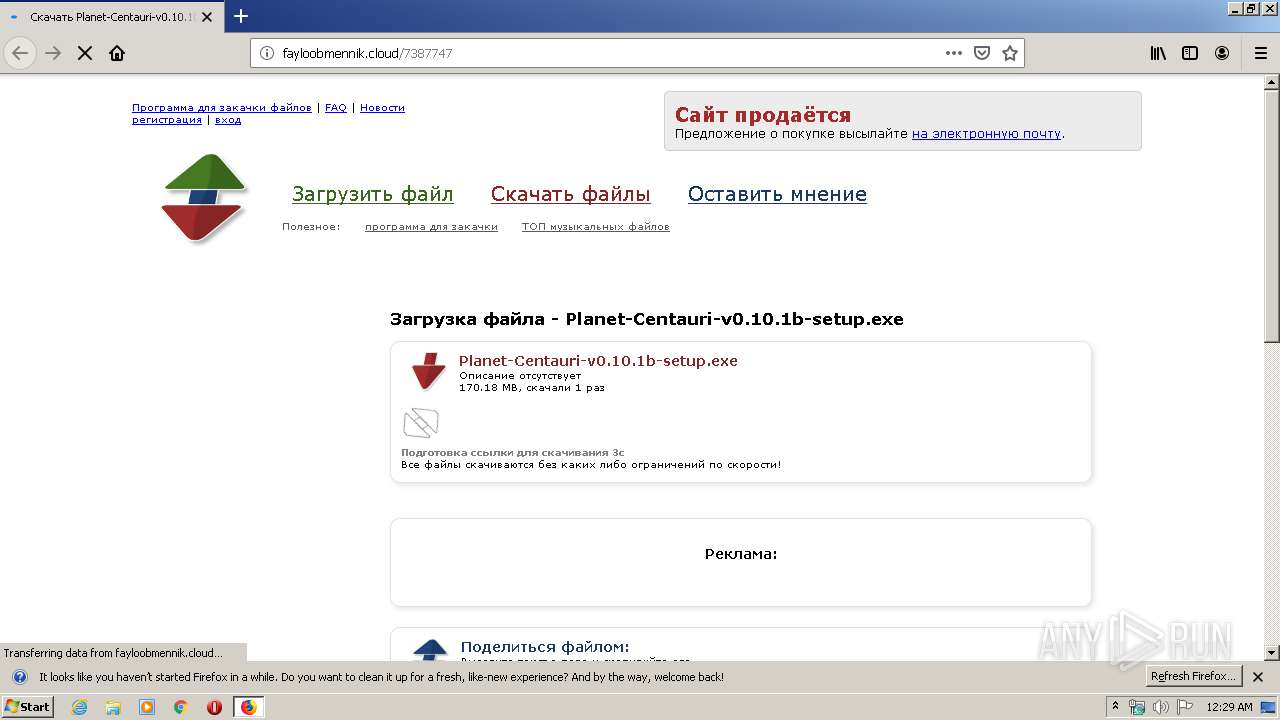Click the Forward arrow button
Image resolution: width=1280 pixels, height=720 pixels.
53,53
